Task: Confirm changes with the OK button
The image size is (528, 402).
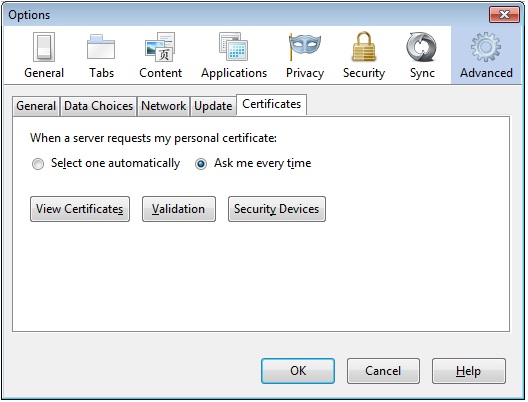Action: pos(298,371)
